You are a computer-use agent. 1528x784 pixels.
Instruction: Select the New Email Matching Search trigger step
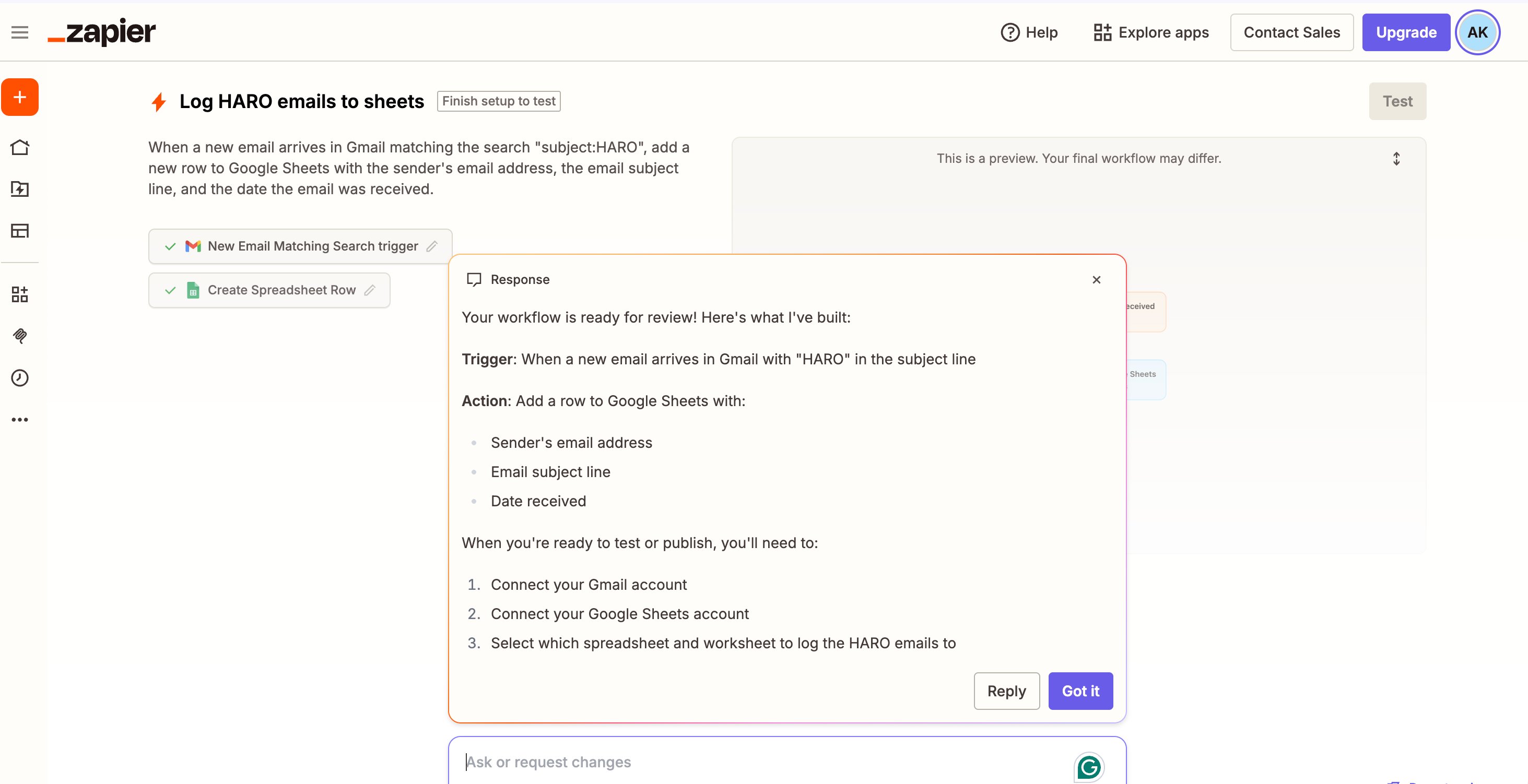[300, 246]
